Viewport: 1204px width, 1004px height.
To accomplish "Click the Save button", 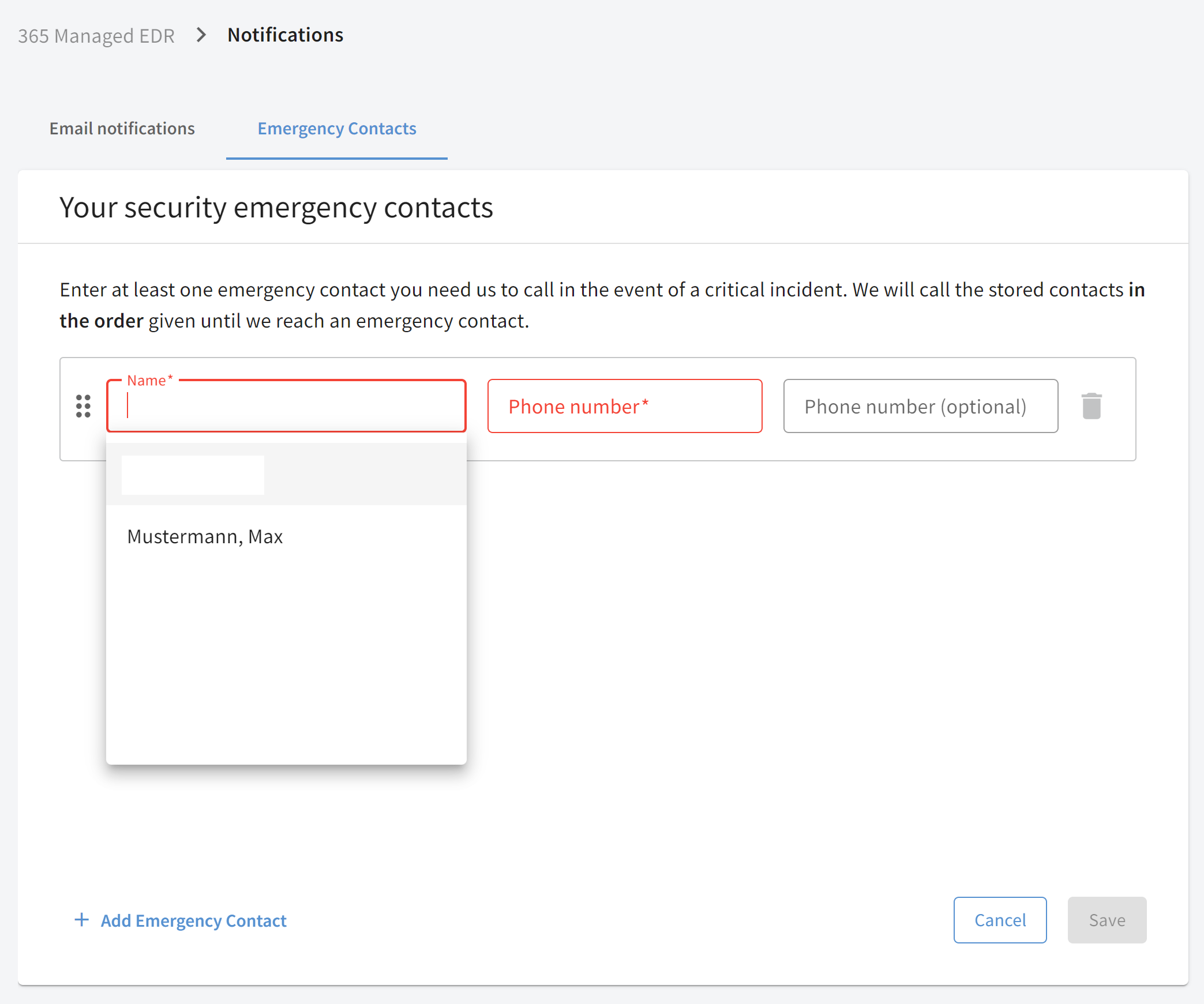I will [x=1107, y=920].
